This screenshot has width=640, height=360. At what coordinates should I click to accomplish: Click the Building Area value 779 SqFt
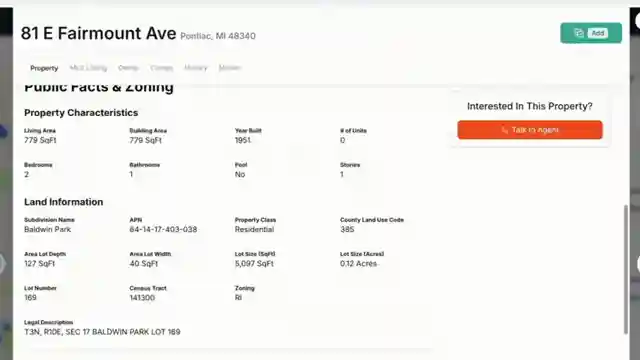click(145, 140)
